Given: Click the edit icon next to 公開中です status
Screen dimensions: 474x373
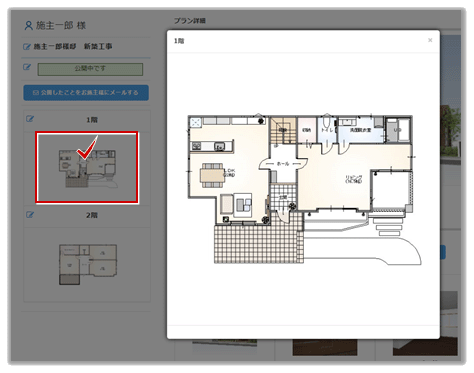Looking at the screenshot, I should point(27,67).
